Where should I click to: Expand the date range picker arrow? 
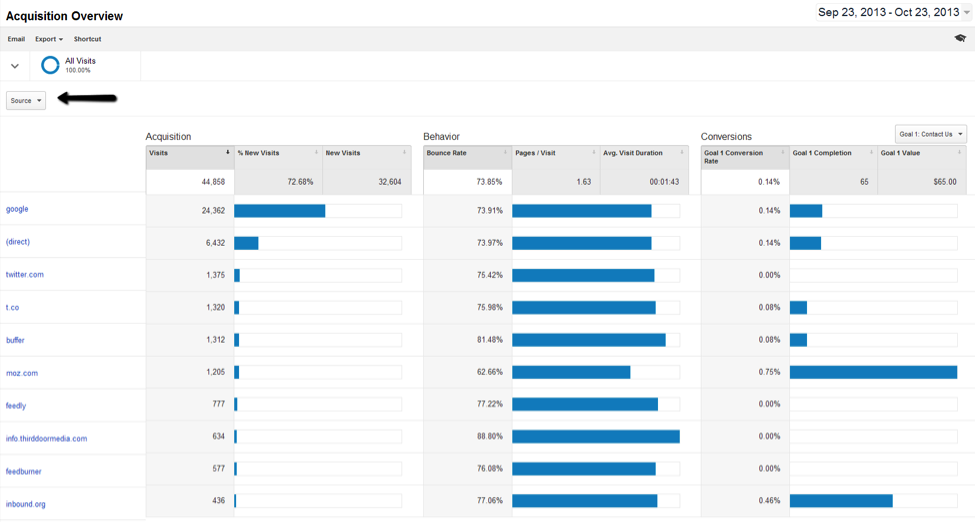click(966, 13)
